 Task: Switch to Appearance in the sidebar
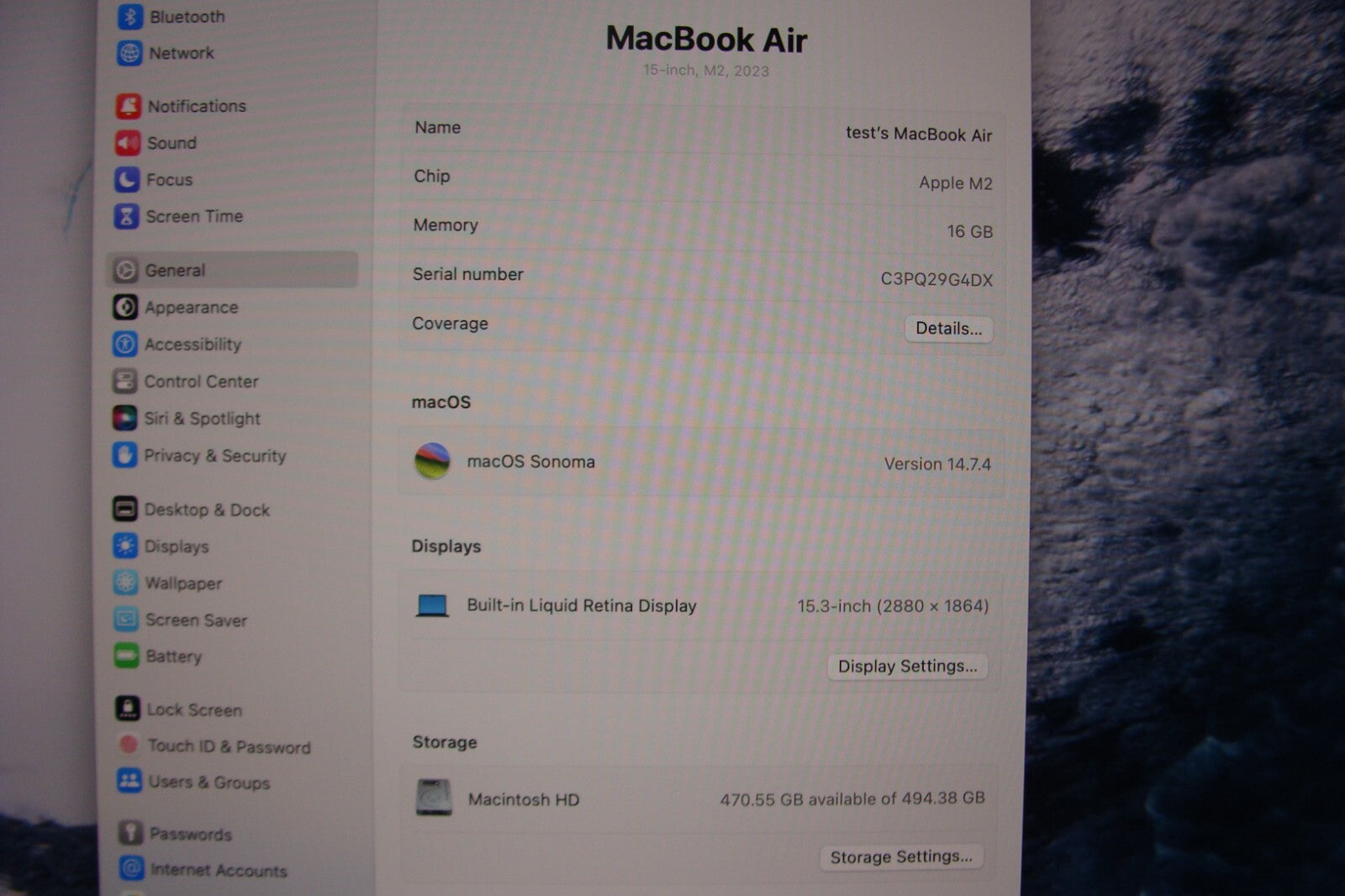click(191, 308)
